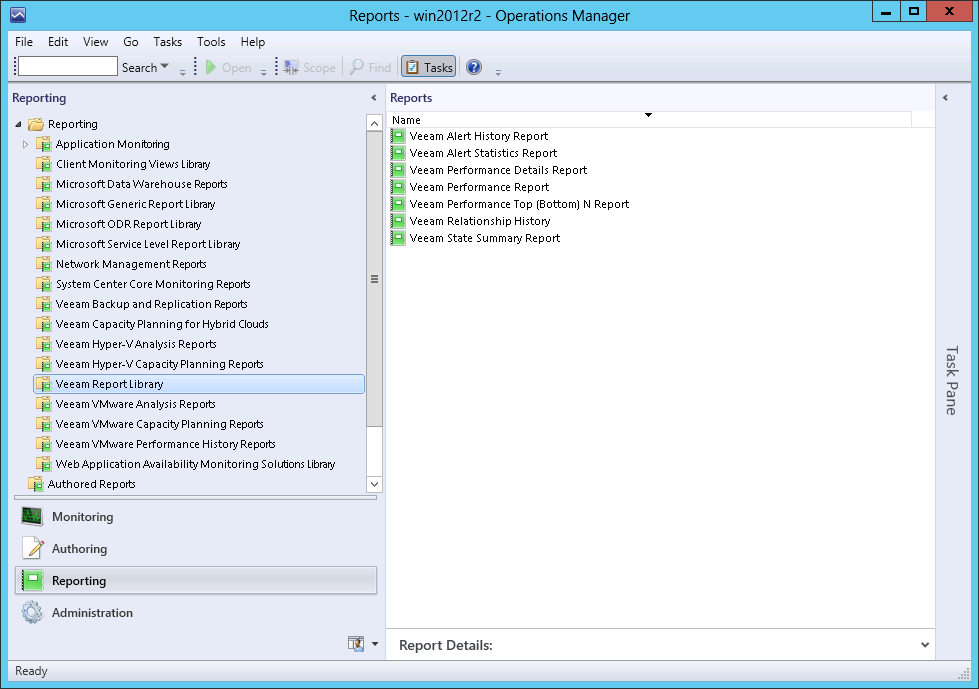Select System Center Core Monitoring Reports folder
This screenshot has width=979, height=689.
(153, 284)
